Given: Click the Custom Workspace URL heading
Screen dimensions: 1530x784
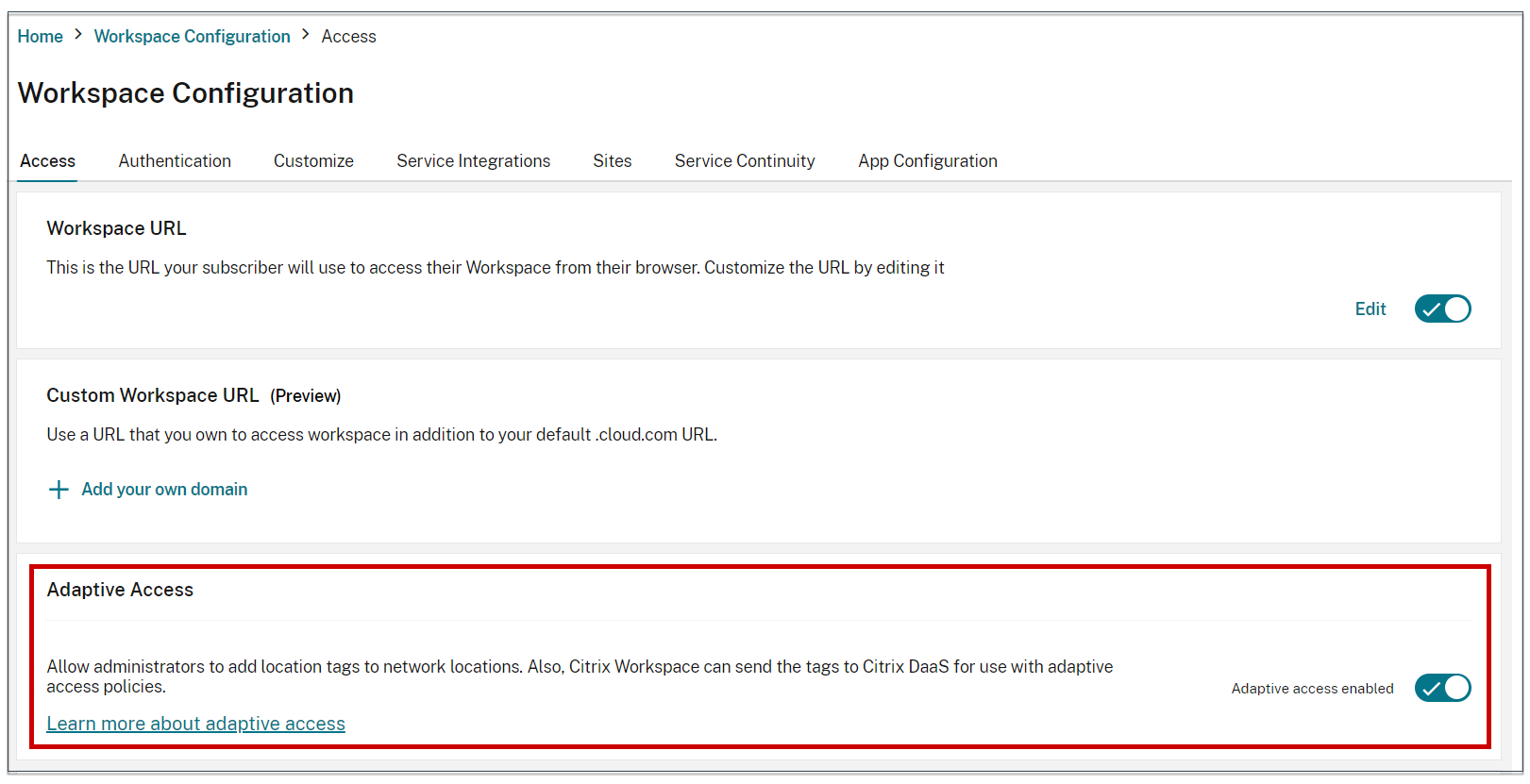Looking at the screenshot, I should (x=152, y=395).
